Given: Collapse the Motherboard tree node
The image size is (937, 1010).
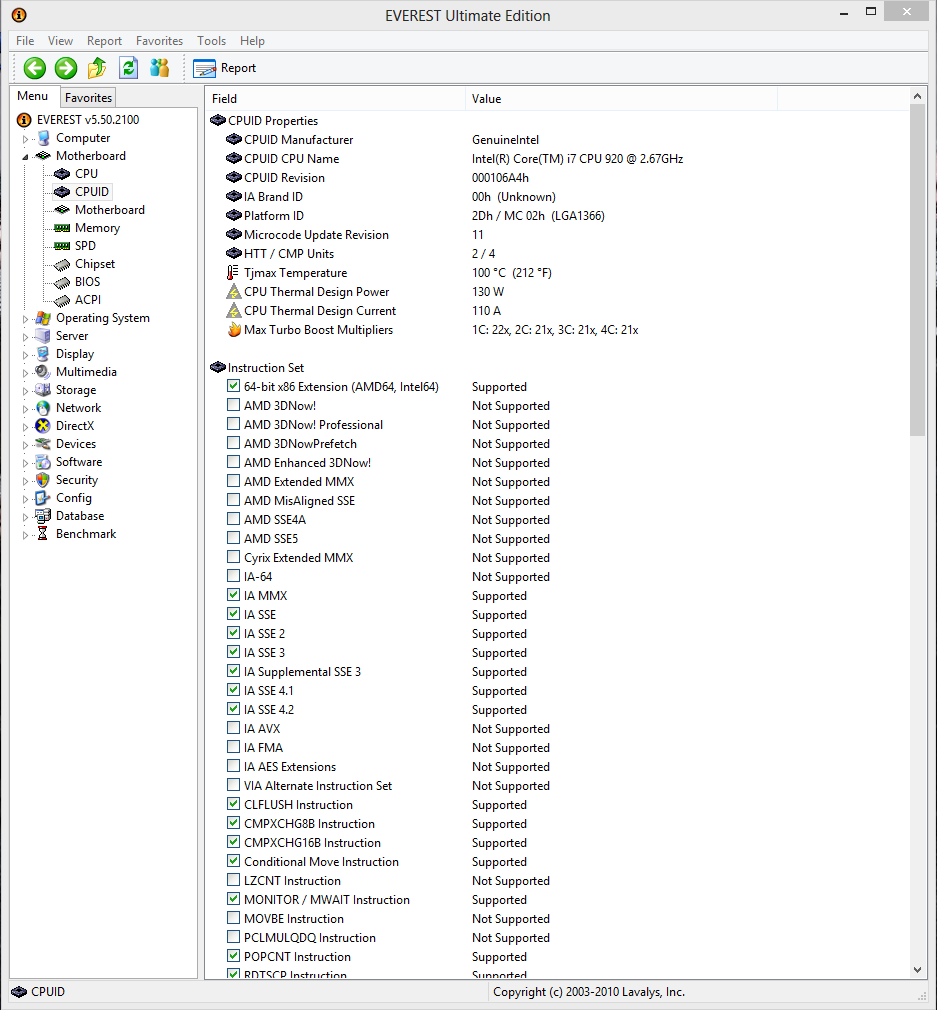Looking at the screenshot, I should (25, 157).
